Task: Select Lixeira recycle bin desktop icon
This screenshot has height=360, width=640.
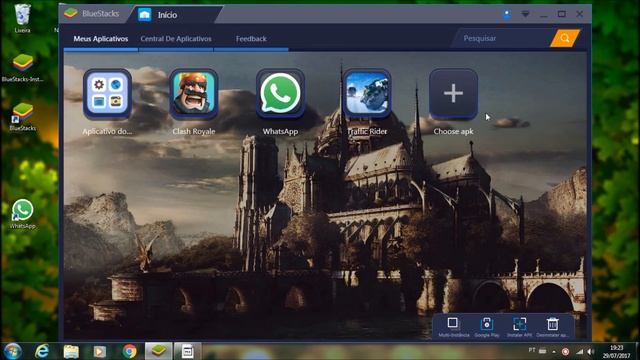Action: [22, 18]
